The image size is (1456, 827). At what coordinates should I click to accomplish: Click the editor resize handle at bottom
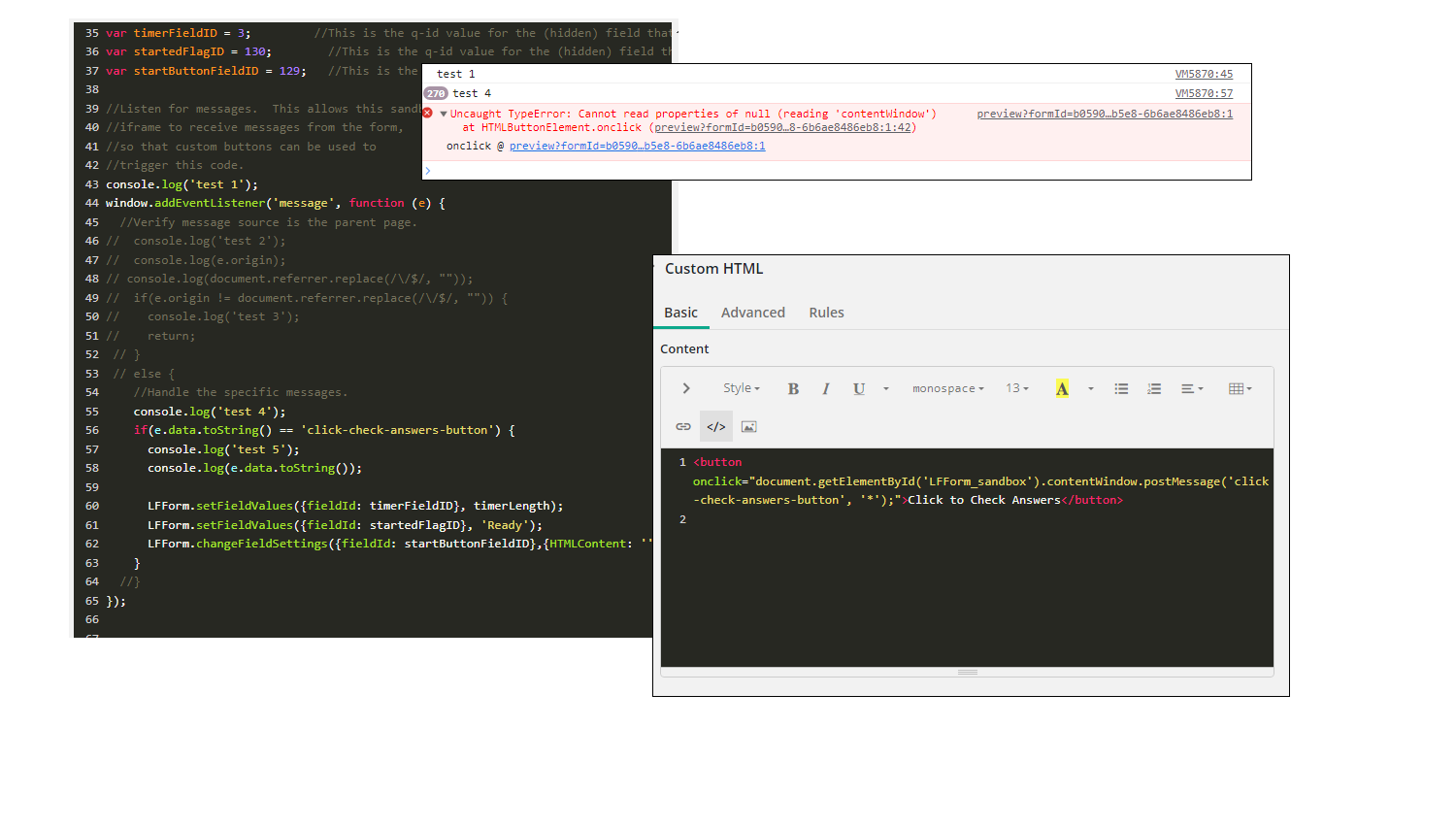pos(968,672)
